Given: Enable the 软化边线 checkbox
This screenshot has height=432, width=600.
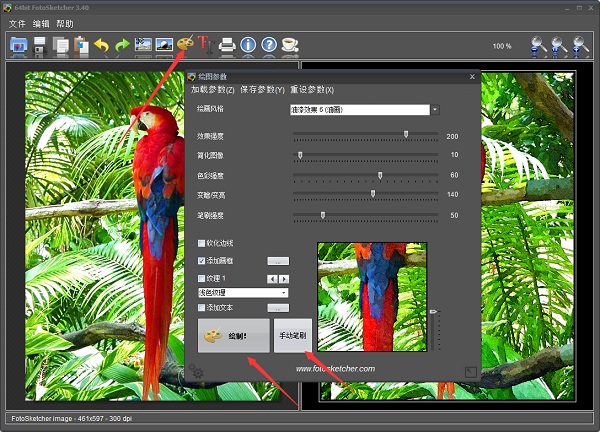Looking at the screenshot, I should pyautogui.click(x=202, y=243).
